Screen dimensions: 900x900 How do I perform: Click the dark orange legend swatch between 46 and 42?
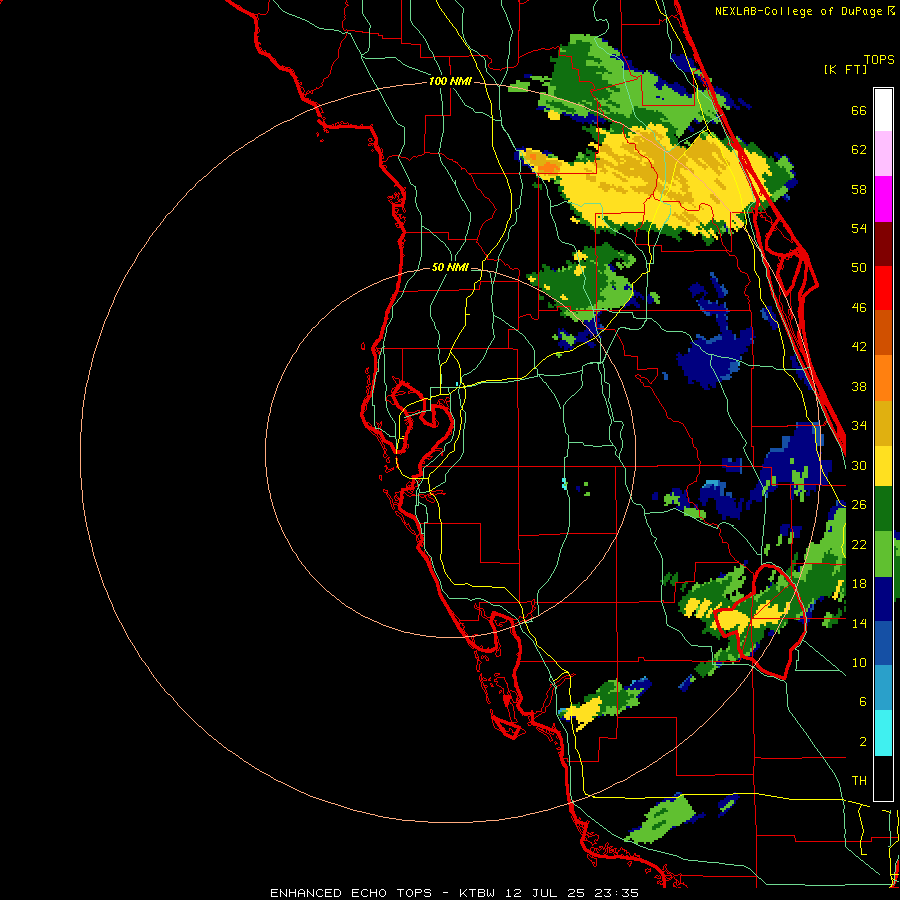[x=883, y=332]
